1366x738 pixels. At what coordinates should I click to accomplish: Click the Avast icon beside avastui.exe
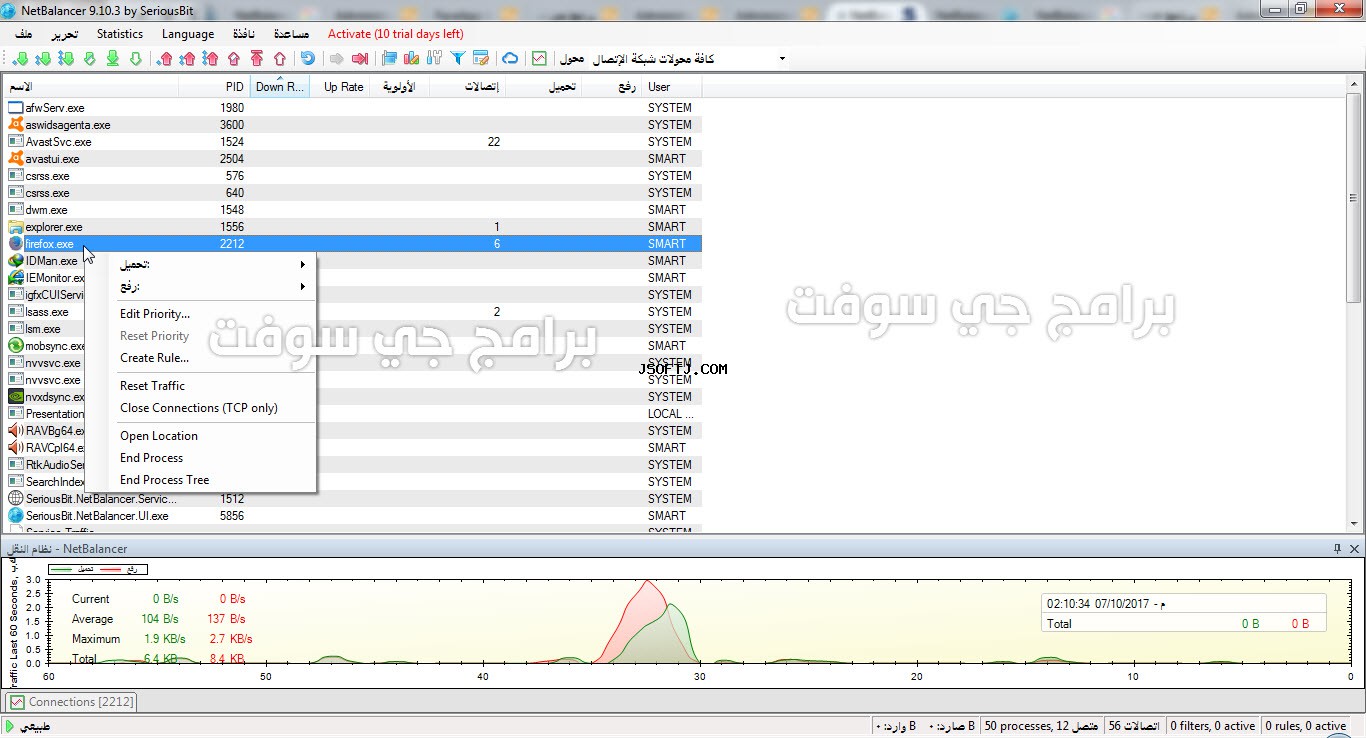click(x=15, y=159)
